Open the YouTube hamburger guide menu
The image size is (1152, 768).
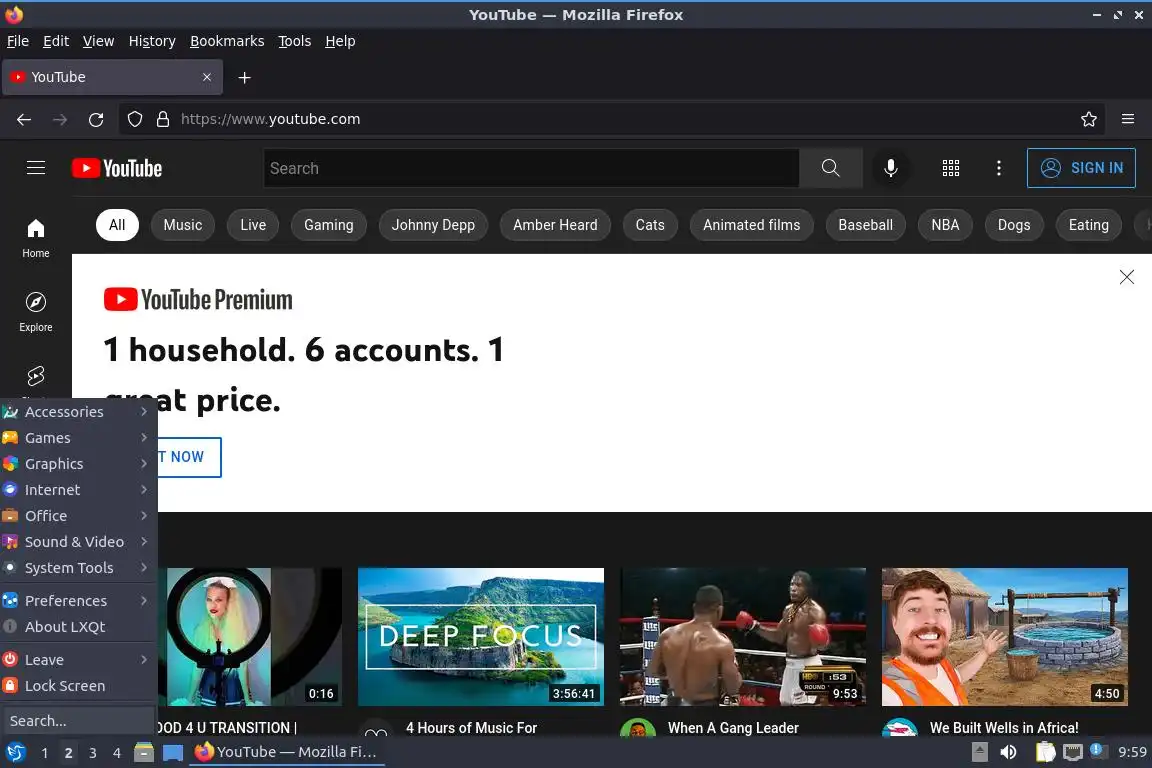pyautogui.click(x=35, y=168)
